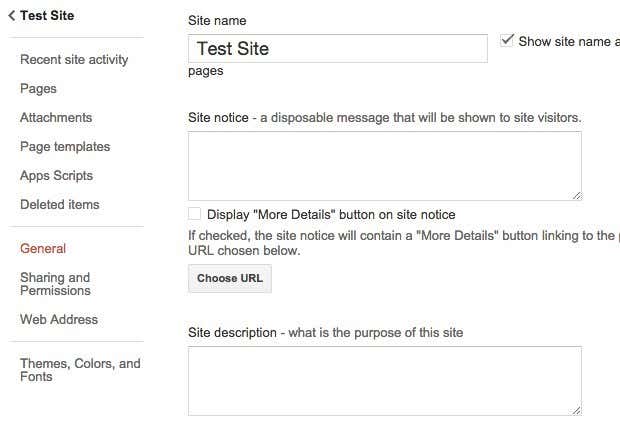Click the Test Site header title
Image resolution: width=620 pixels, height=426 pixels.
(47, 16)
